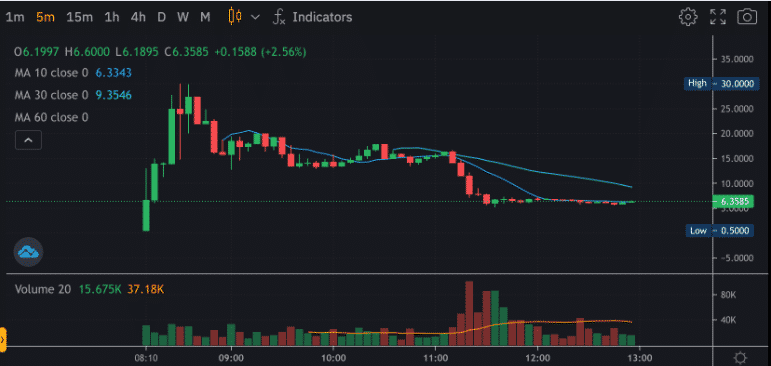Click the Volume 20 indicator legend

click(x=43, y=289)
